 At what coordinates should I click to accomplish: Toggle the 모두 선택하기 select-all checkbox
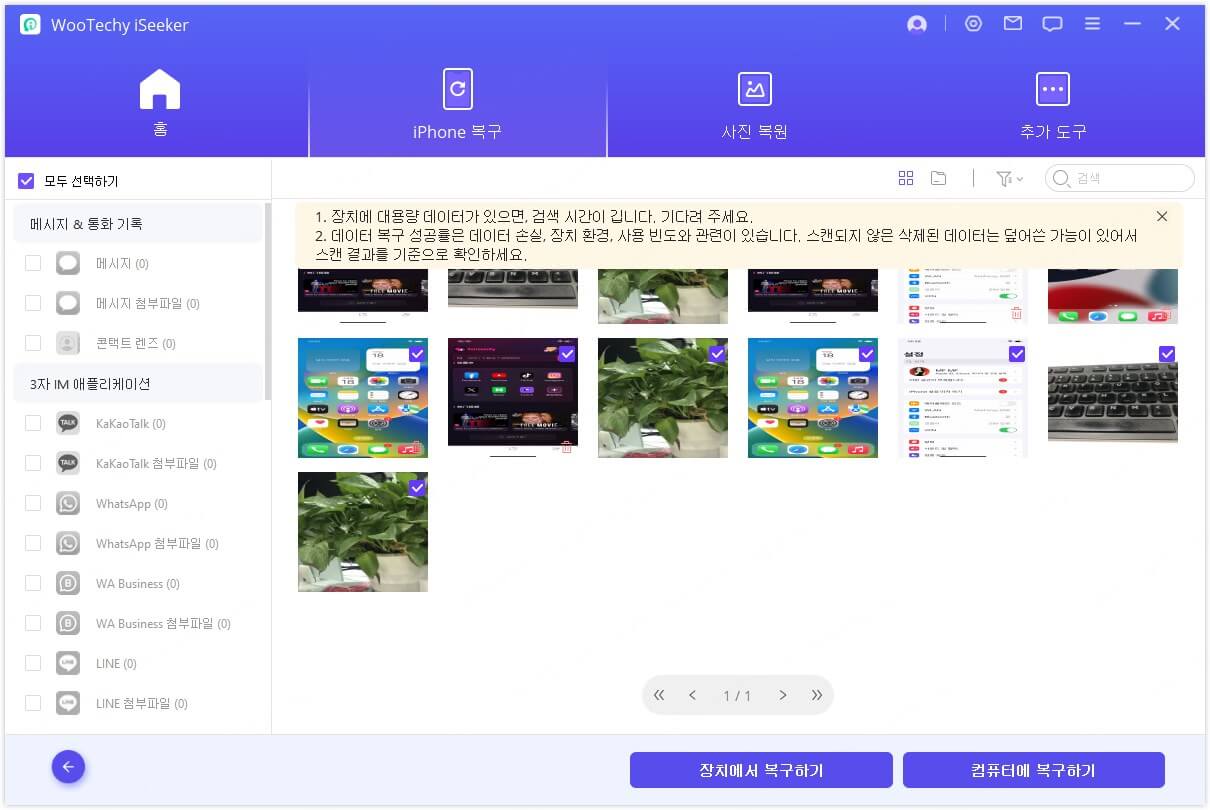pos(25,180)
